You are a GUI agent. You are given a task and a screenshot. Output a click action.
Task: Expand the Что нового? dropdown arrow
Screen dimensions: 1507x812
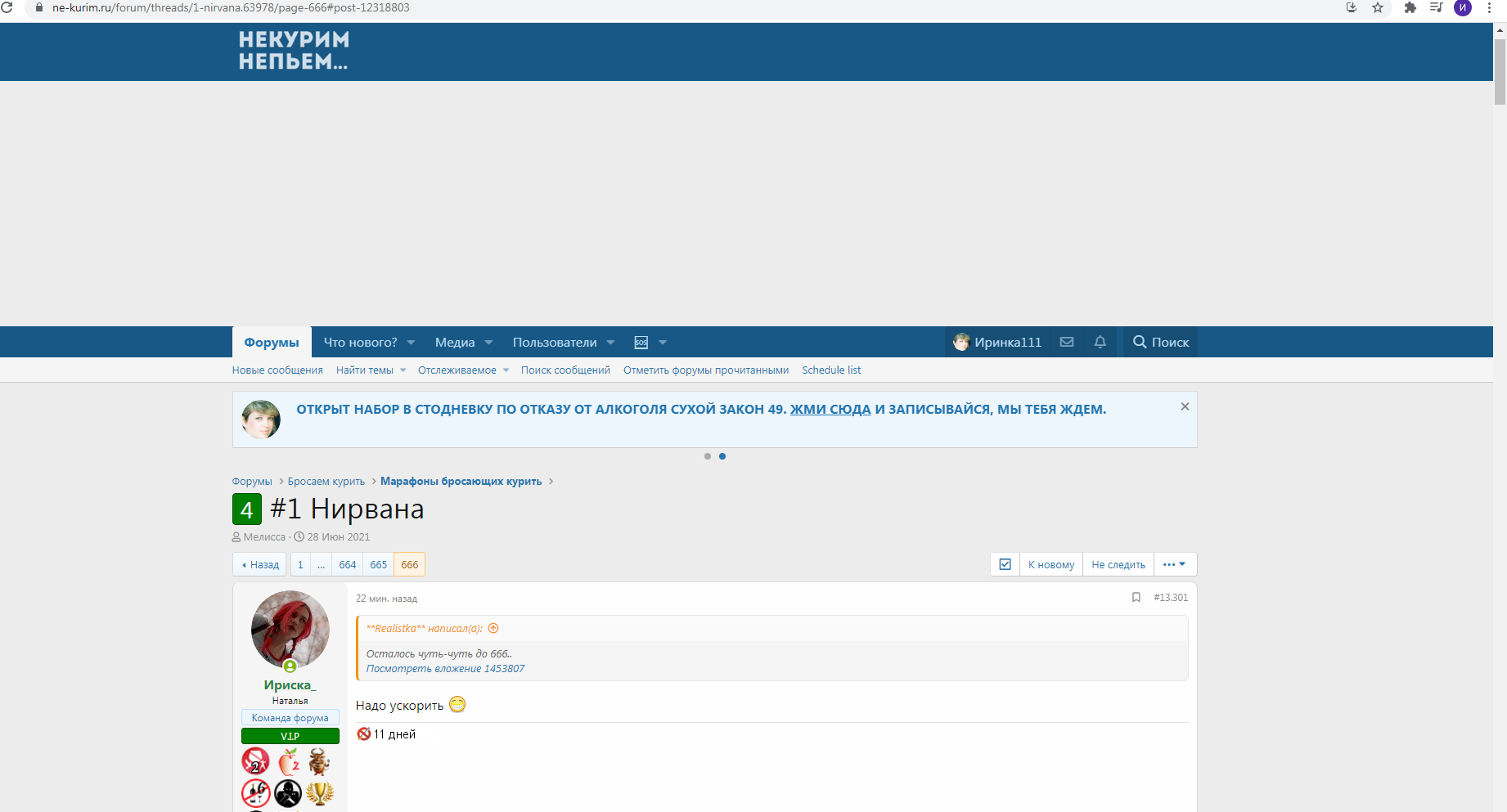(411, 343)
